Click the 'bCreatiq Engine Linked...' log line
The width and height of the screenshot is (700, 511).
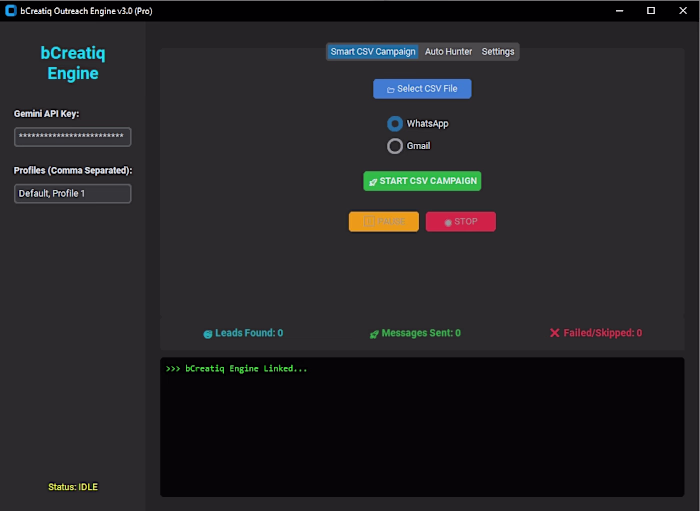pos(236,369)
